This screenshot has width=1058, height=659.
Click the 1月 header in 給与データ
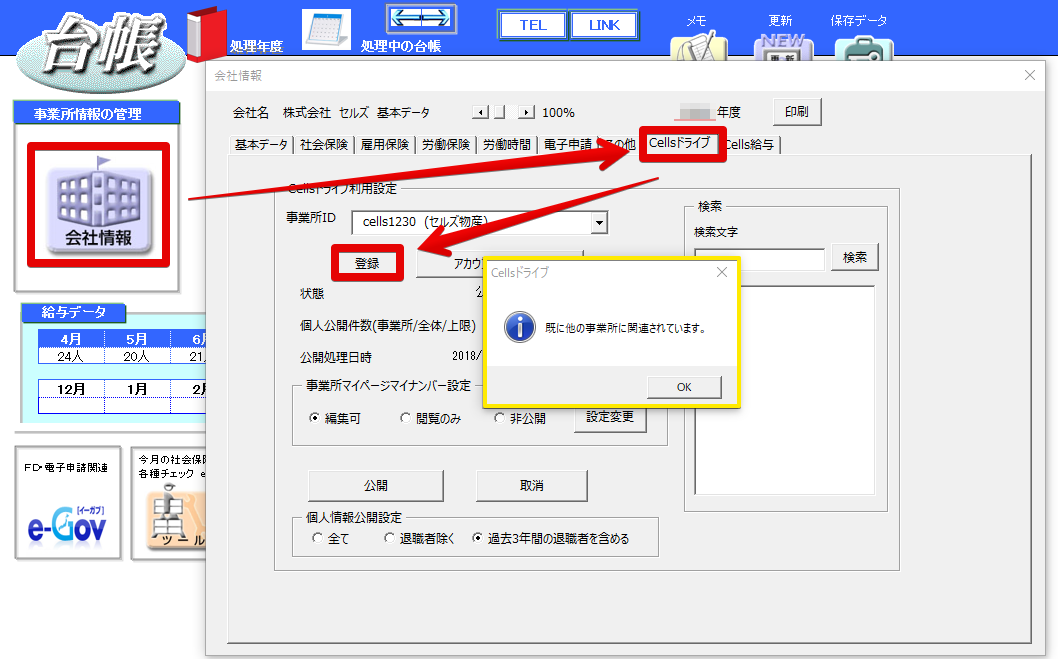tap(137, 389)
